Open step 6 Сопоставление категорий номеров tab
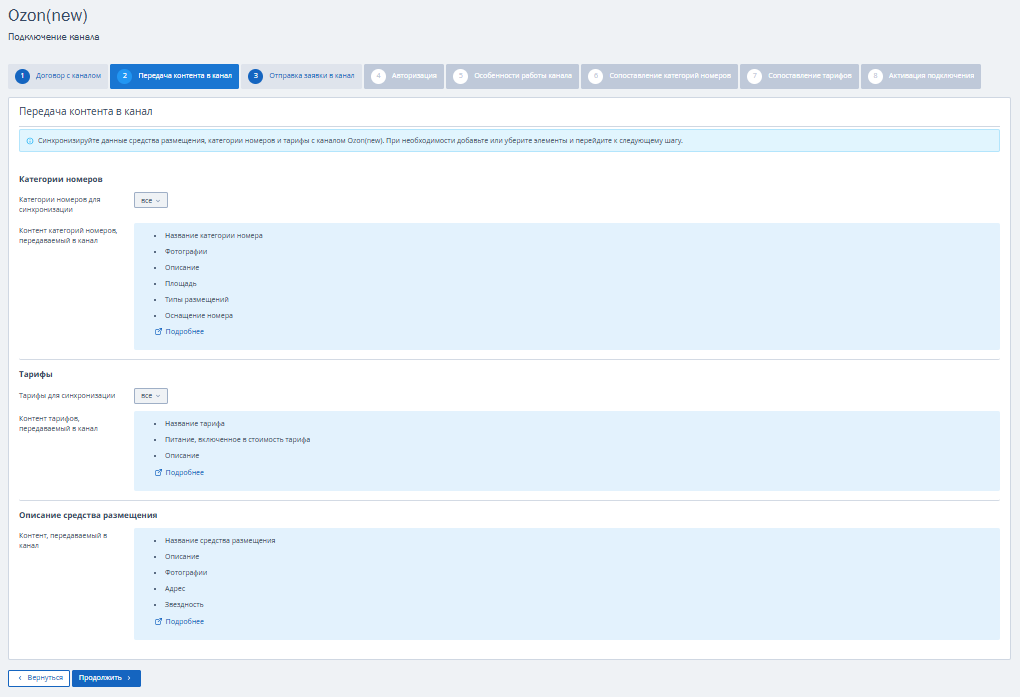The image size is (1020, 697). [660, 76]
